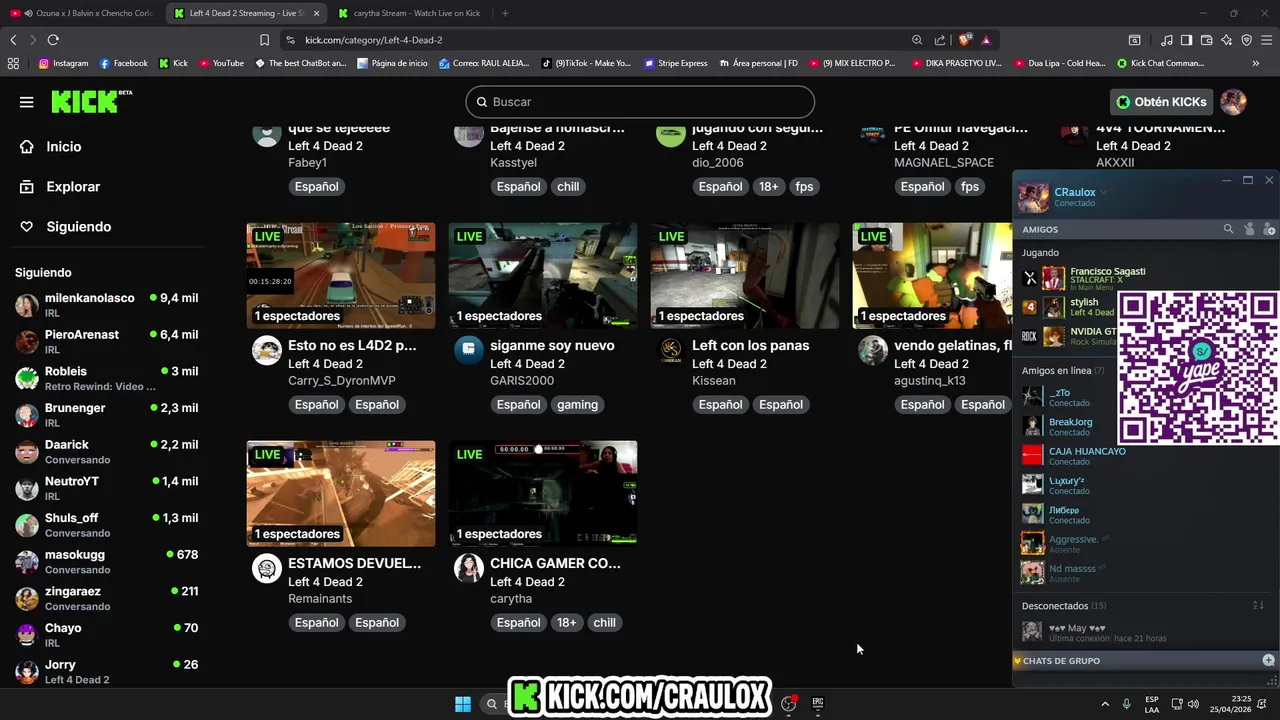Open the Kick hamburger menu

point(27,102)
